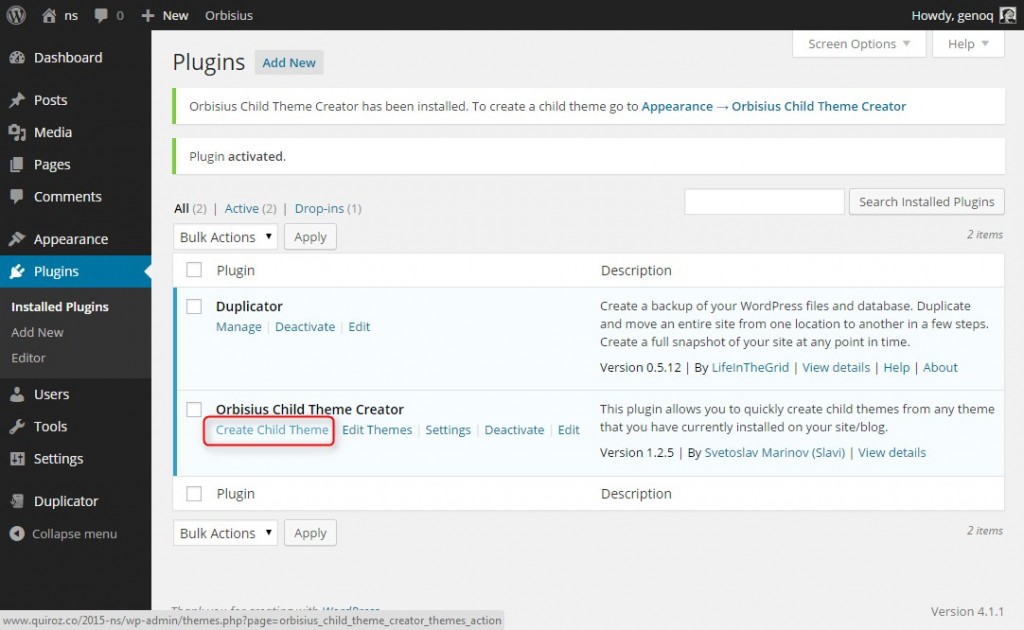Click the Duplicator icon in sidebar
1024x630 pixels.
tap(17, 501)
